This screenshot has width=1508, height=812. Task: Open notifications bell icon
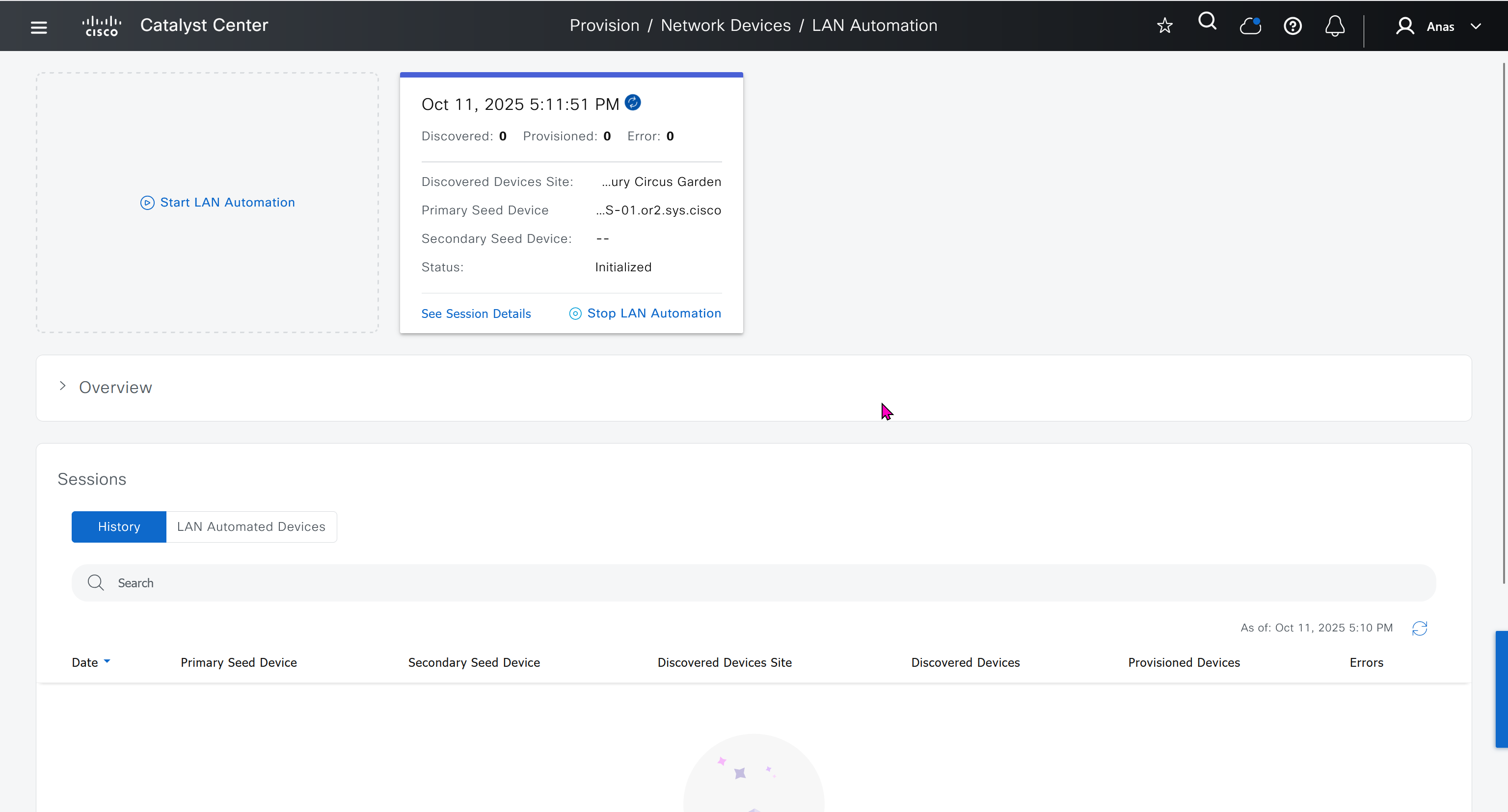pos(1335,26)
